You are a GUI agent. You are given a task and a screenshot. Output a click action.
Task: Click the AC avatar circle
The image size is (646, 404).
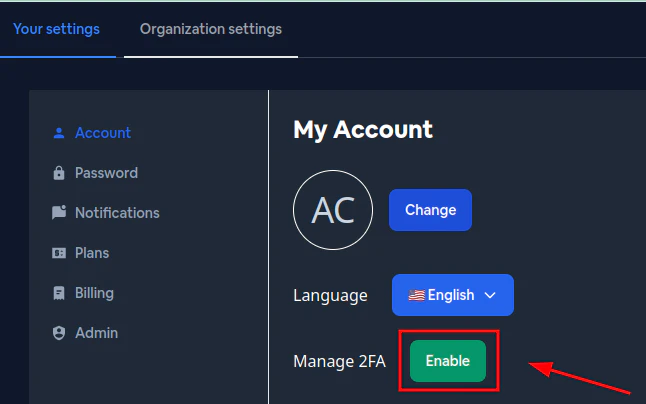(x=333, y=210)
